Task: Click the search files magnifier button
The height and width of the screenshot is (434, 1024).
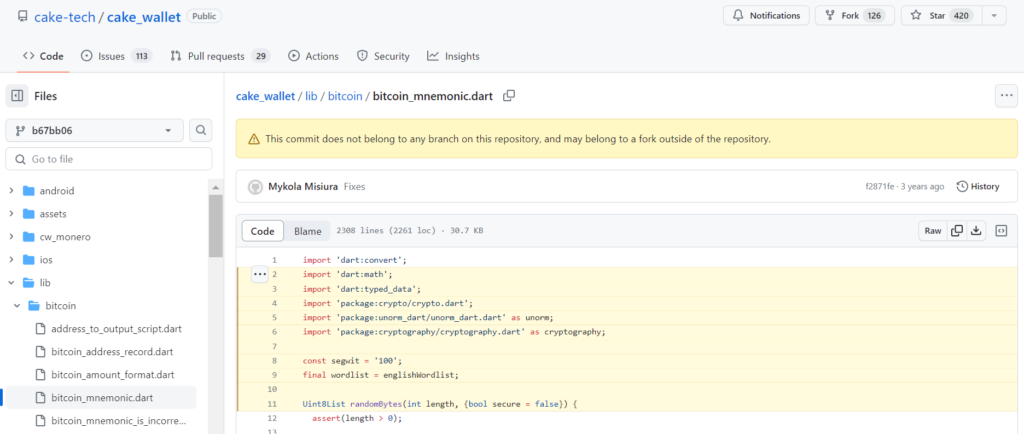Action: coord(200,131)
